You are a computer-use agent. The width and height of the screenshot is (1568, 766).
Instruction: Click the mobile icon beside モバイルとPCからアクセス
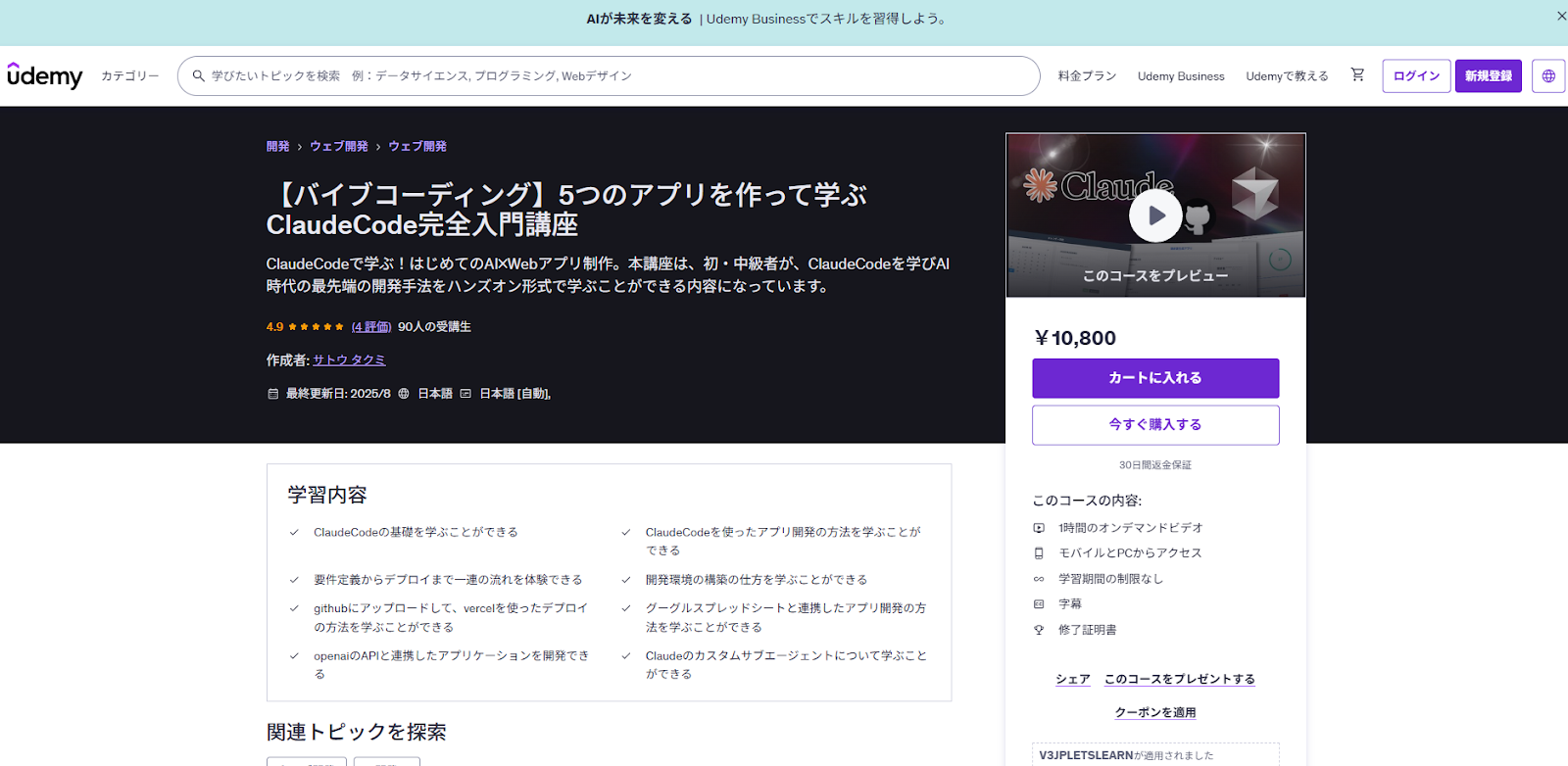[x=1039, y=553]
